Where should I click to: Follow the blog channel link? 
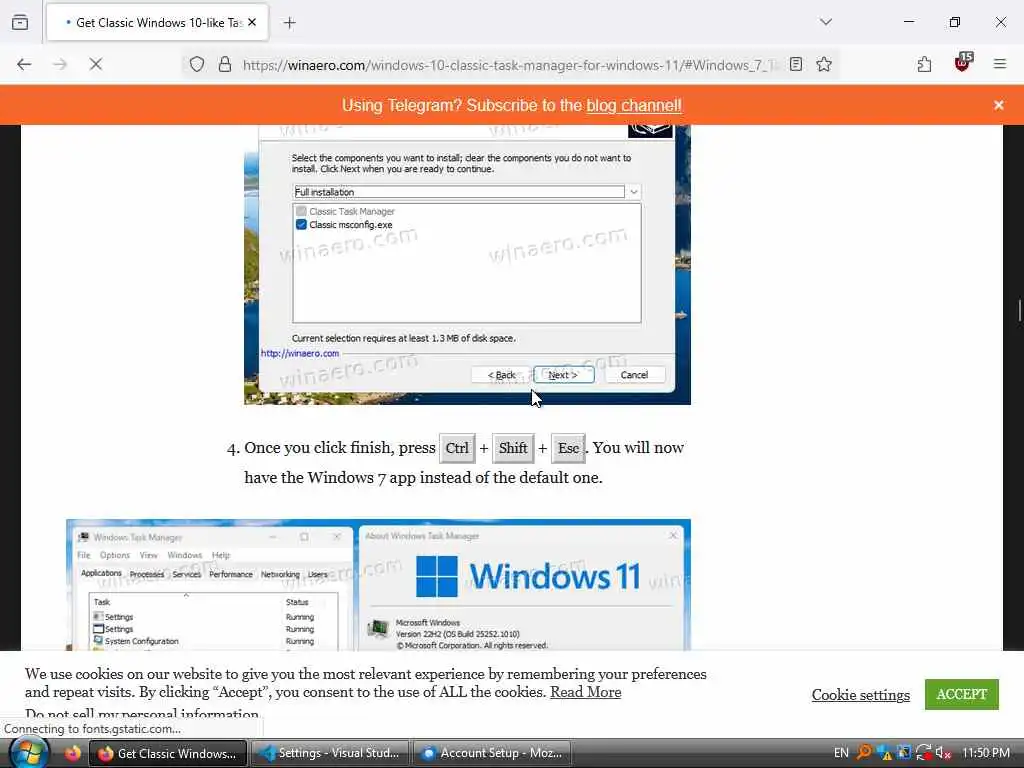633,105
